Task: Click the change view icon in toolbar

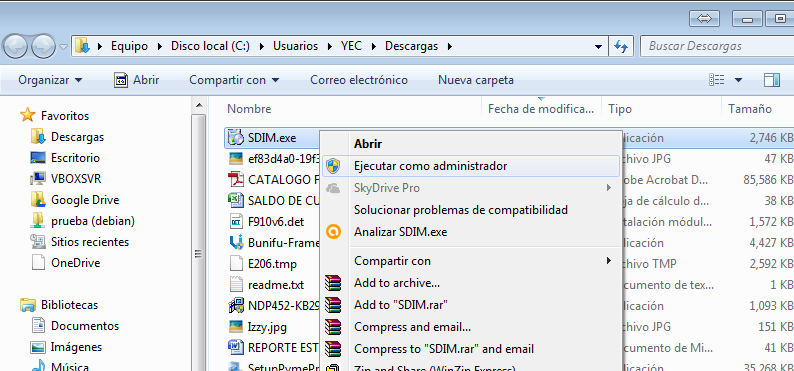Action: [x=717, y=80]
